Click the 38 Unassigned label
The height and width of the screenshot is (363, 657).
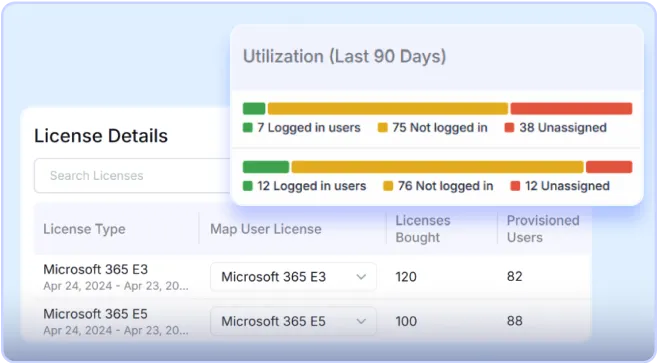[563, 127]
